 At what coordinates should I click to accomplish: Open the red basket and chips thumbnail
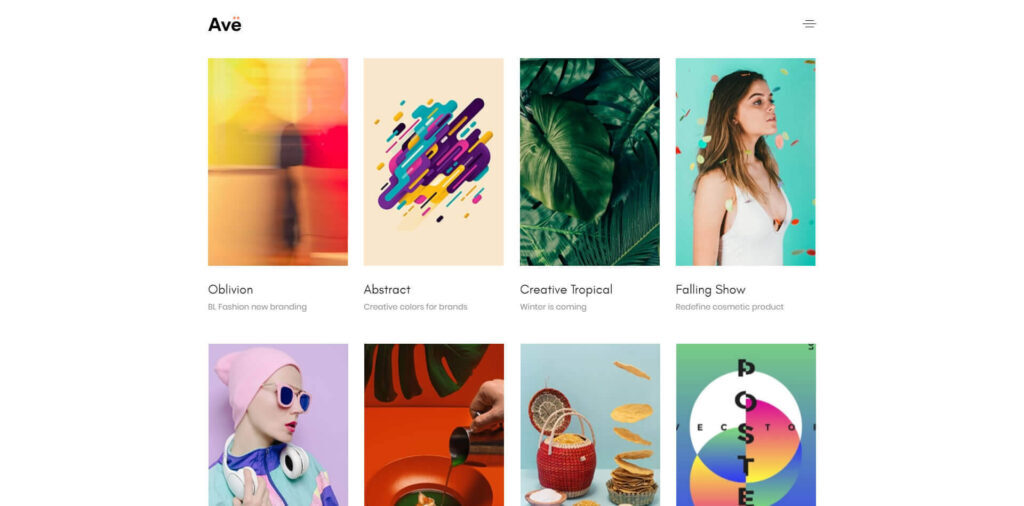(590, 425)
